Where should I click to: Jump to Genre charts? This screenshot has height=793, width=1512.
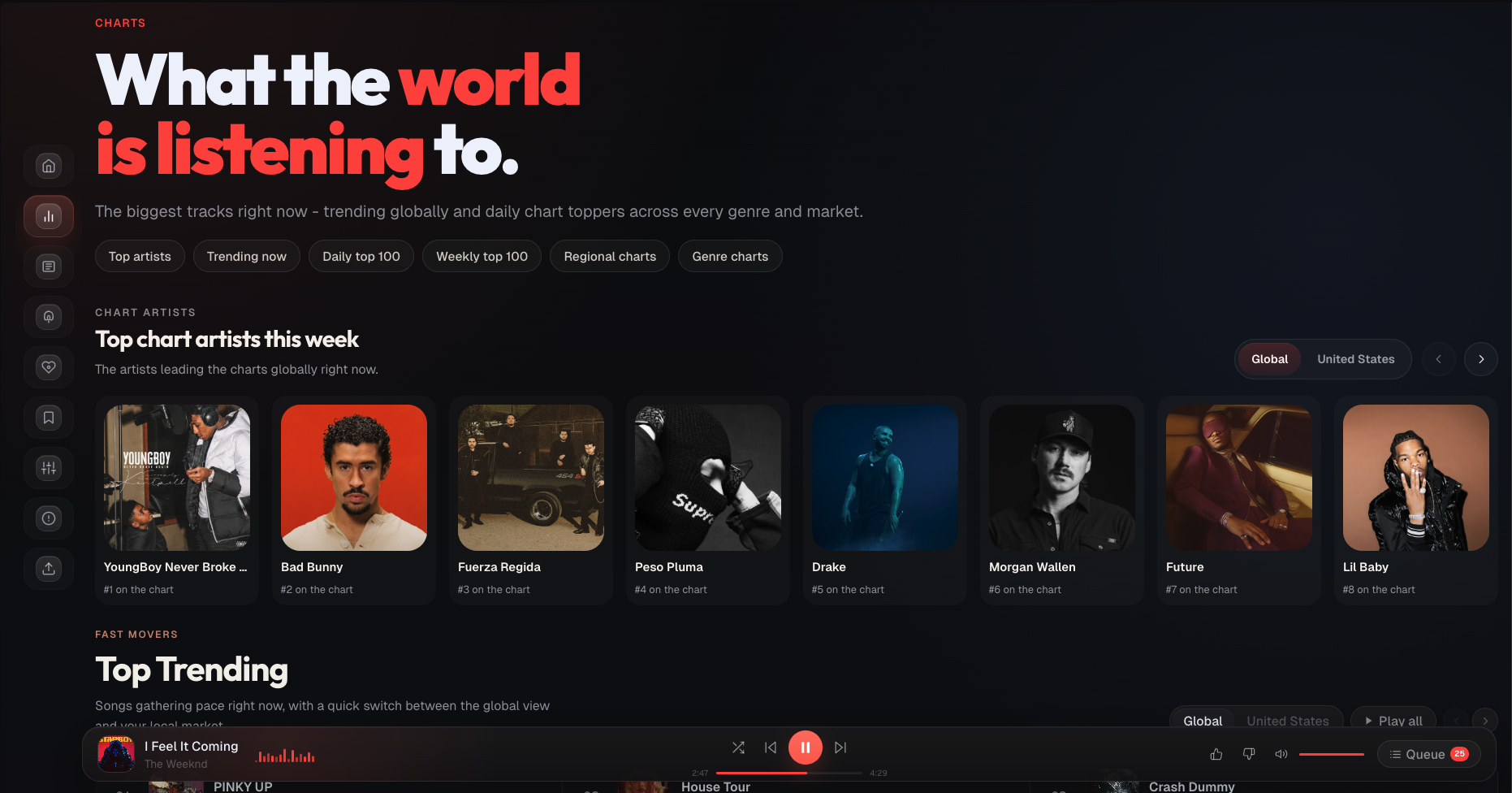[730, 256]
